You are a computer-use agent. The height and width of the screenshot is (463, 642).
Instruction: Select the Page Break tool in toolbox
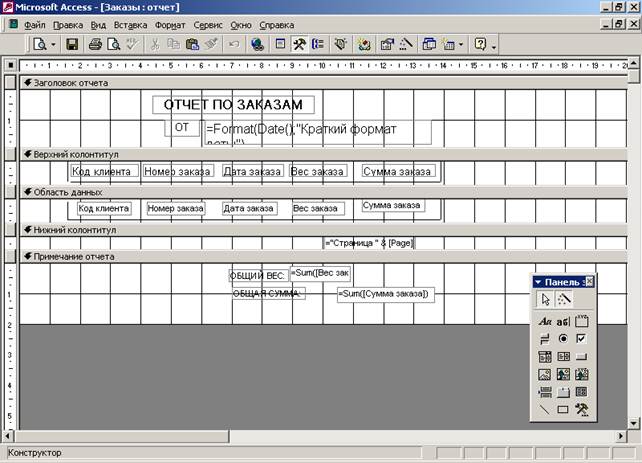(x=545, y=392)
